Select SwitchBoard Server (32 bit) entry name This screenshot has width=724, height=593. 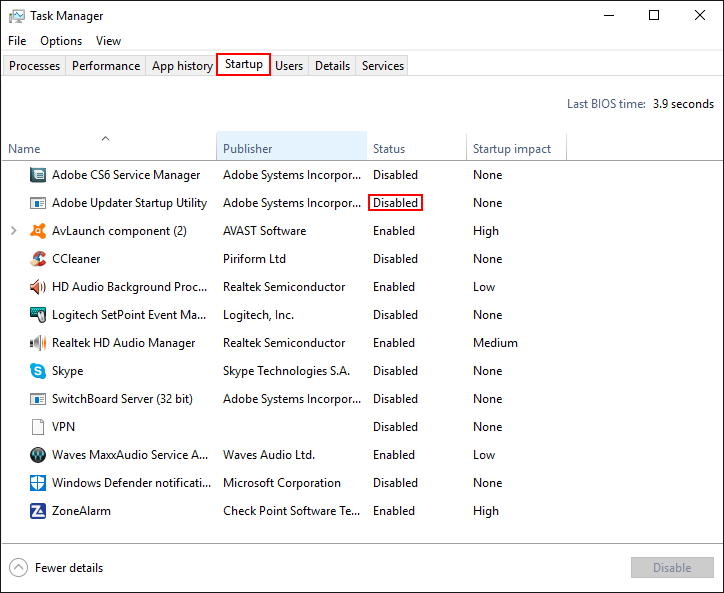pos(122,399)
